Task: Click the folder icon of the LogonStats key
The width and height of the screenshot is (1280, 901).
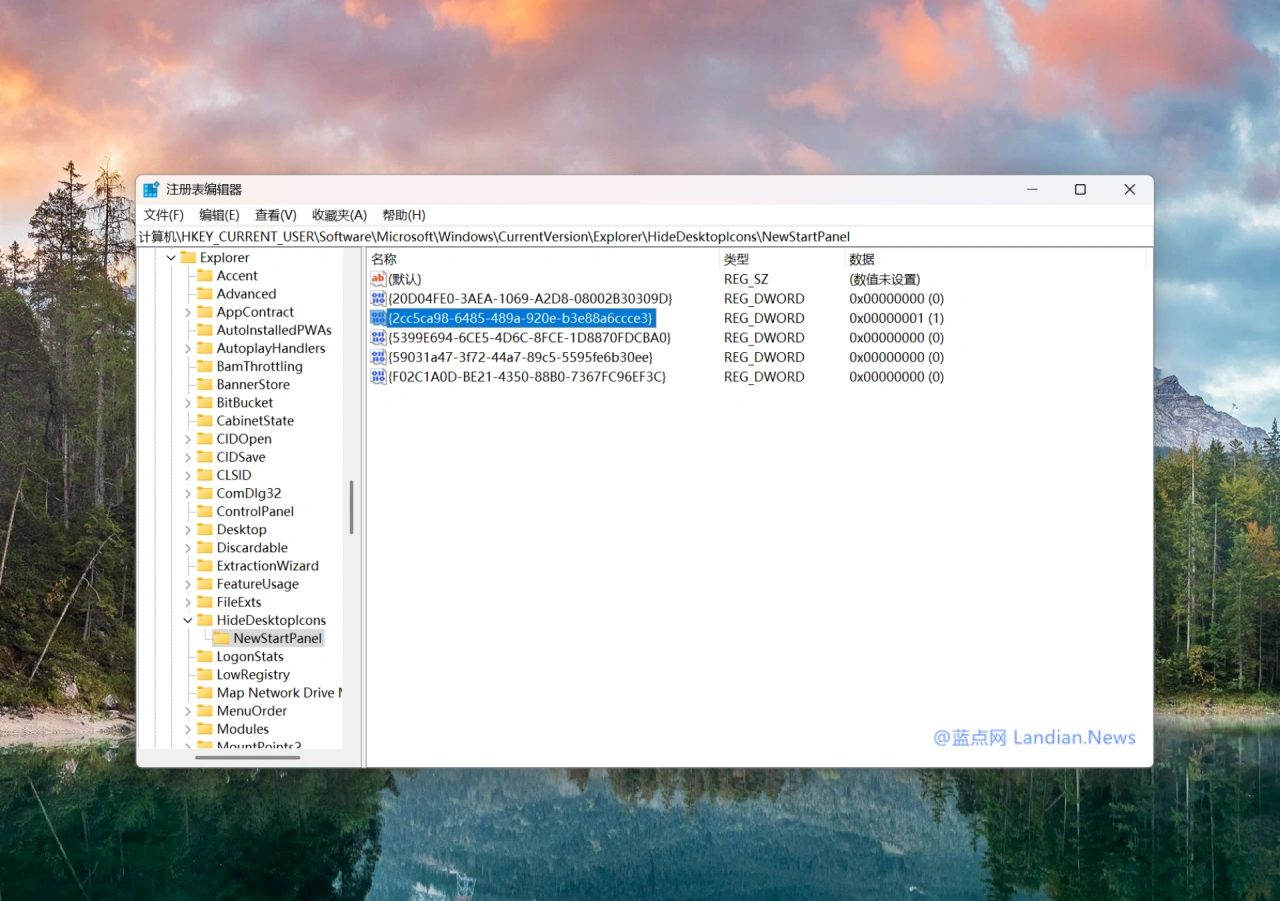Action: pyautogui.click(x=205, y=657)
